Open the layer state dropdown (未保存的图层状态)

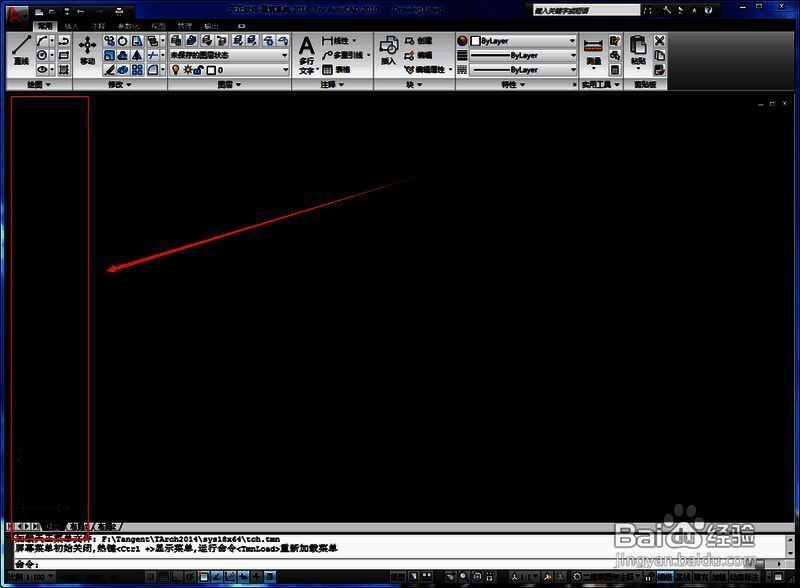point(229,55)
